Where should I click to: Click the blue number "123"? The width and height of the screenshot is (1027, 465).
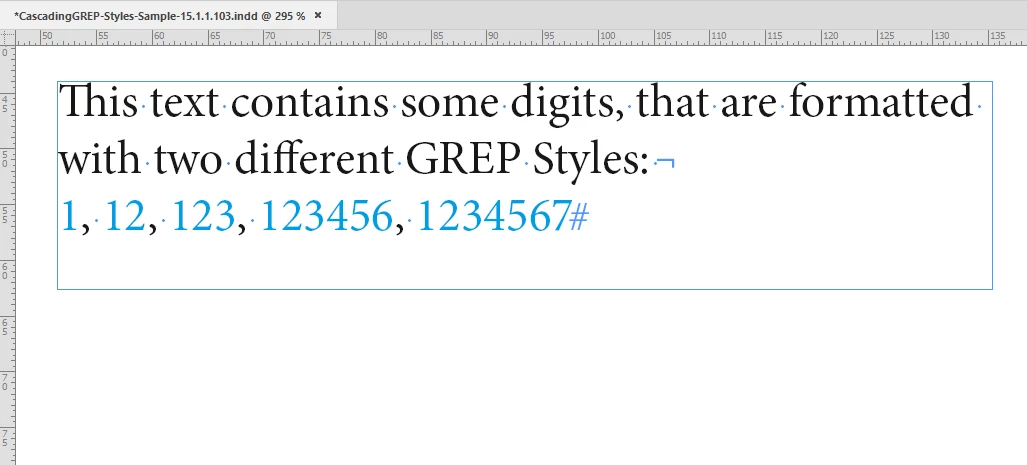click(x=202, y=215)
